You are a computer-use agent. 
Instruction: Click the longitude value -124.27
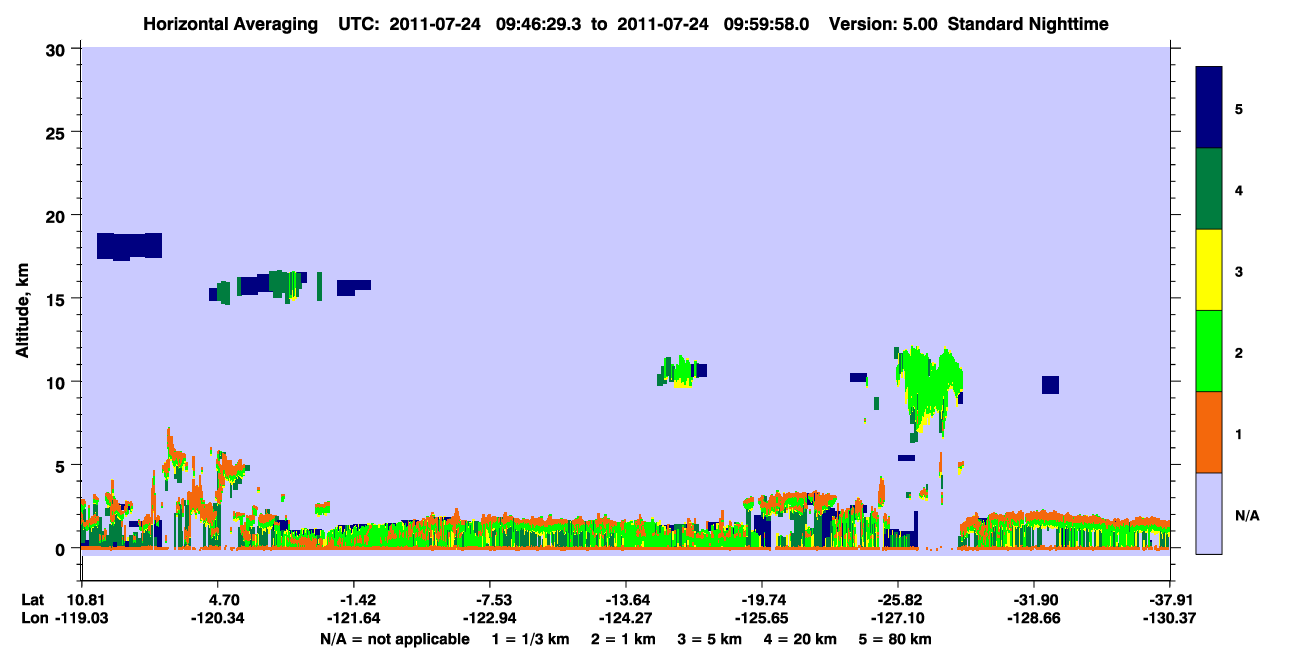pyautogui.click(x=625, y=619)
